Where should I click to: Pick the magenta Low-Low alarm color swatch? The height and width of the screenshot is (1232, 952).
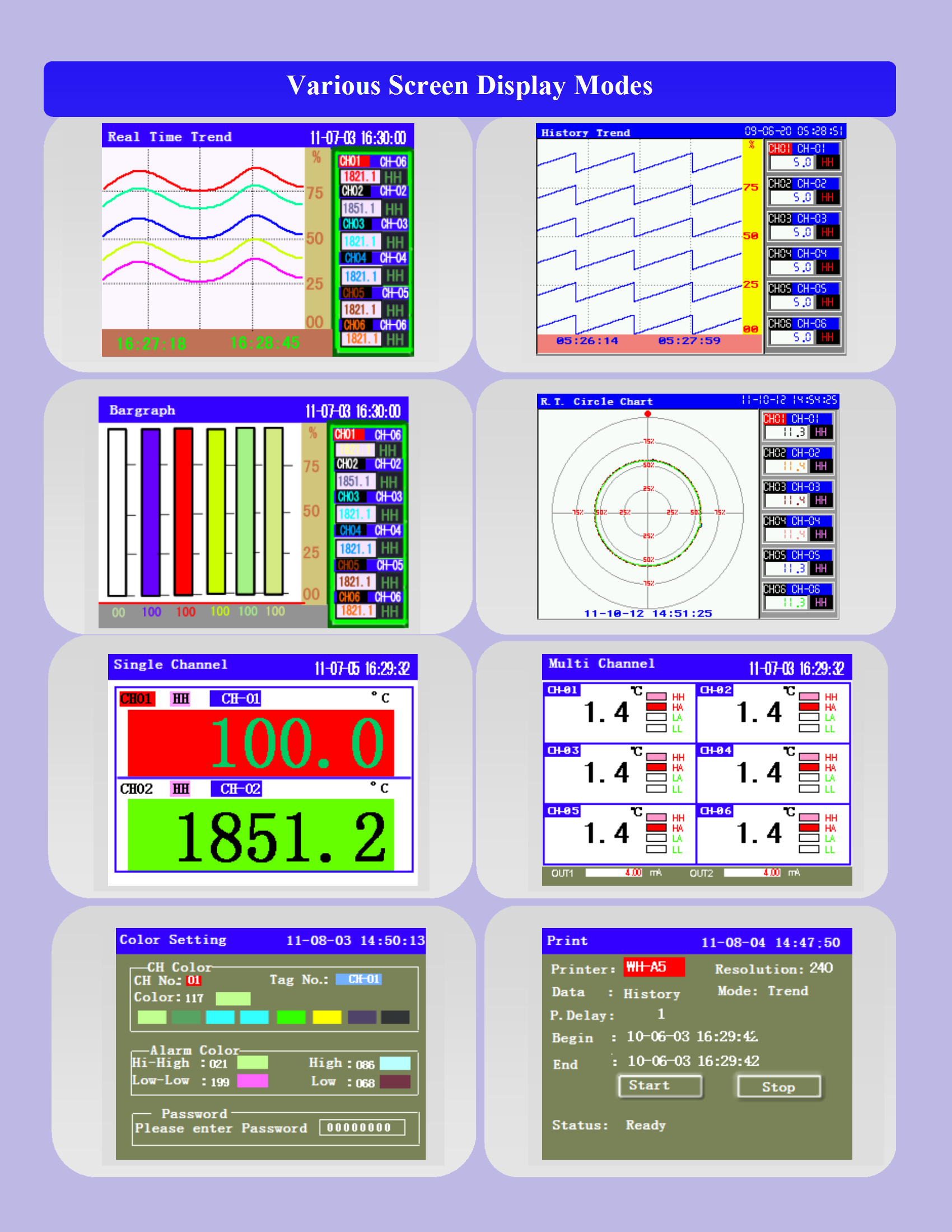[x=252, y=1081]
